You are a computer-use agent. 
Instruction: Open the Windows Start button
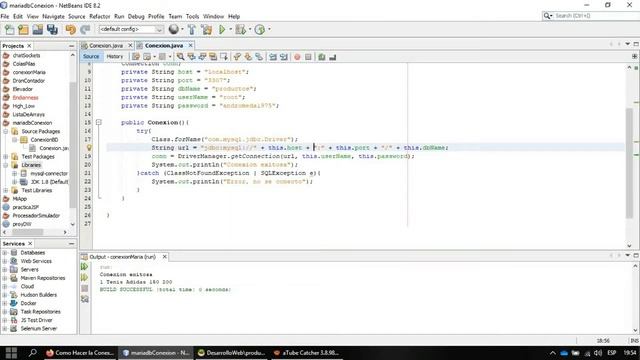(x=11, y=353)
